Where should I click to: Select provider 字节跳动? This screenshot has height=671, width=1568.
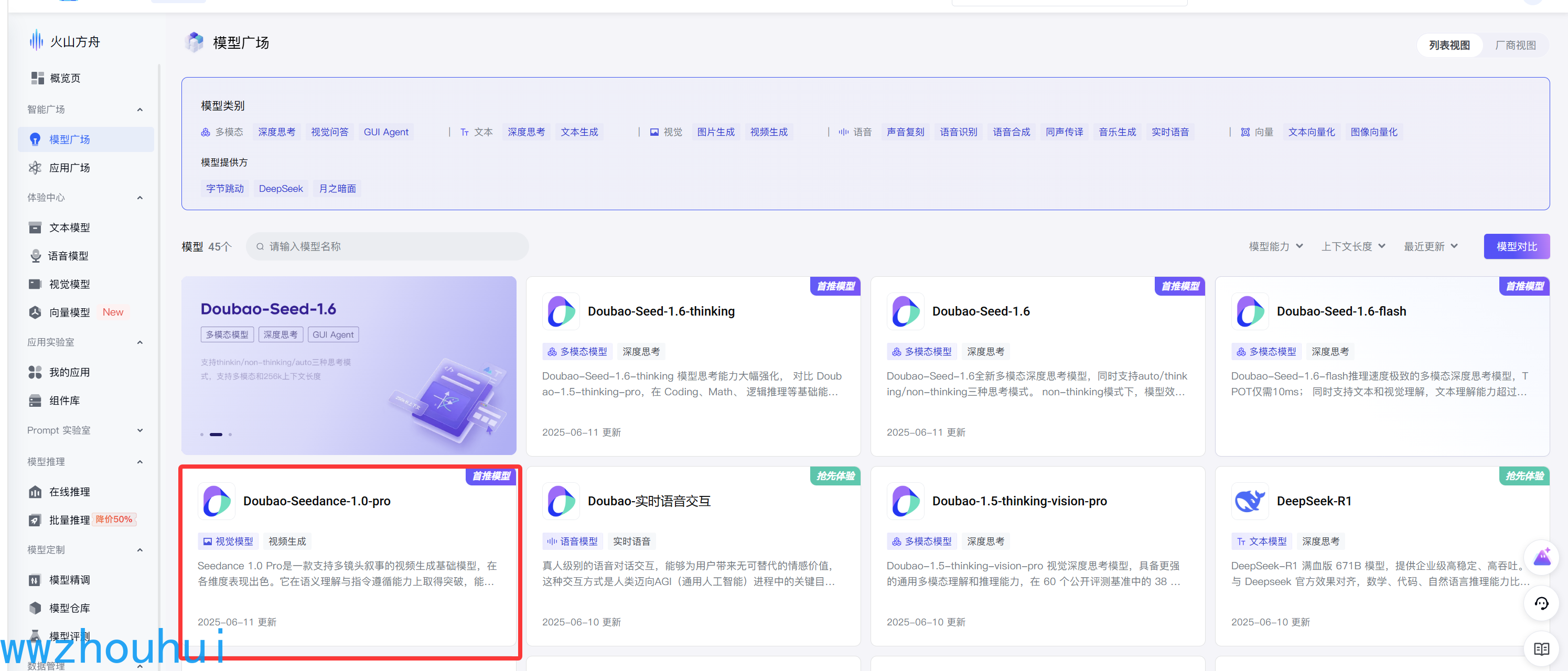(x=224, y=189)
